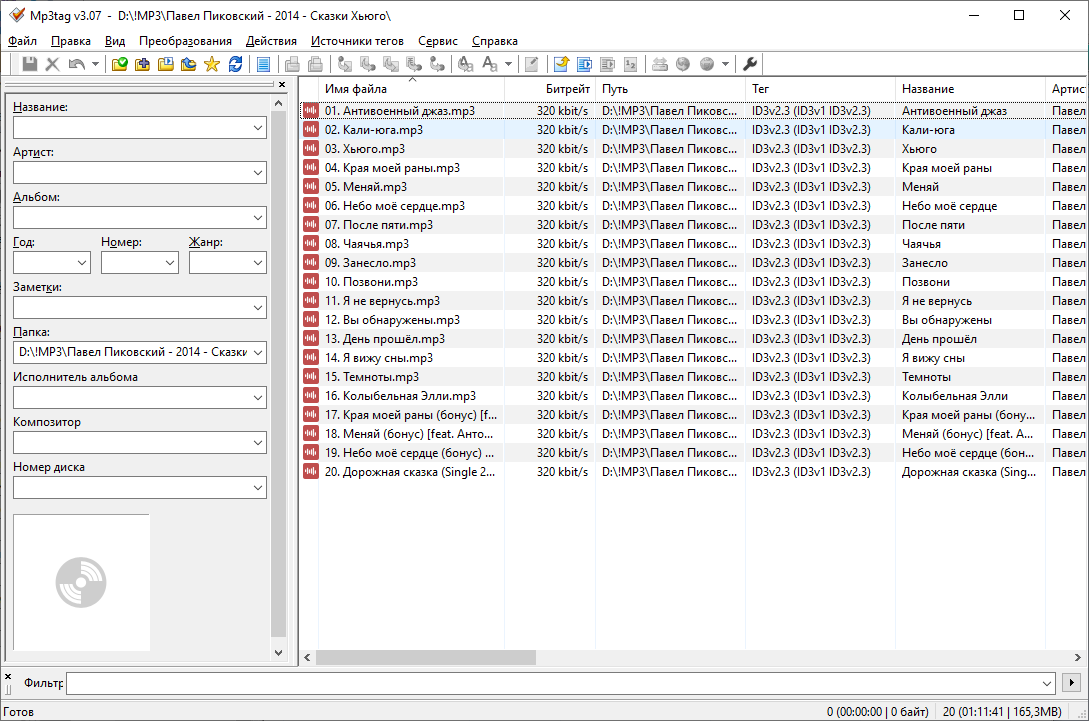Open the tag sources globe dropdown arrow
This screenshot has height=721, width=1089.
point(725,64)
